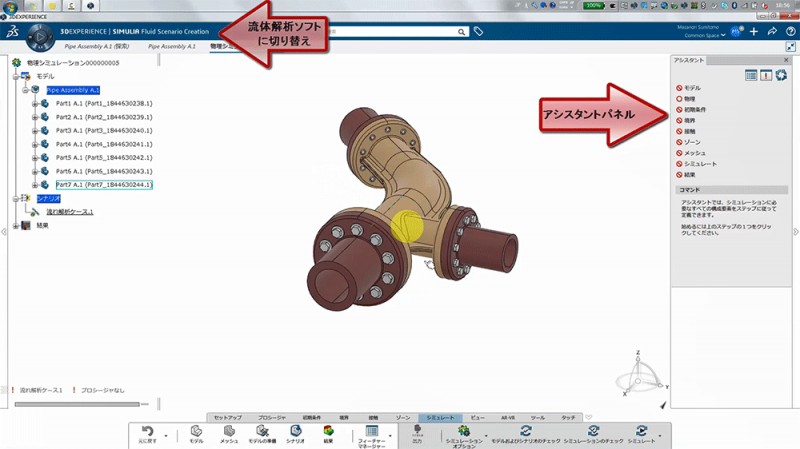
Task: Open シミュレーションオプション toolbar icon
Action: coord(464,431)
